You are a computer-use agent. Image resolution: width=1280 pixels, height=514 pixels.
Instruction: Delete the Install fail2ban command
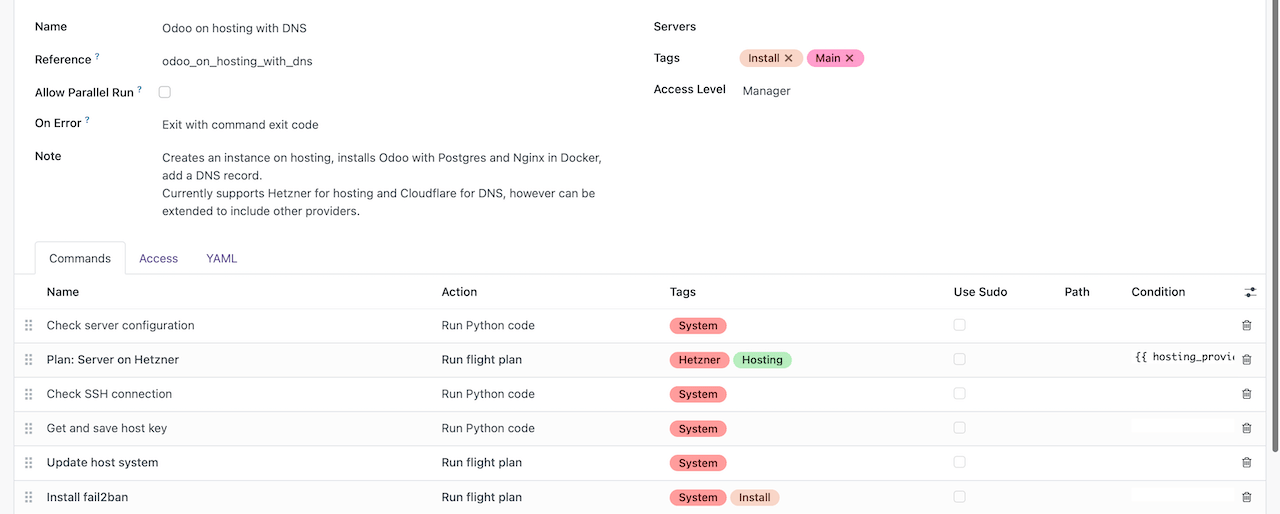tap(1246, 497)
